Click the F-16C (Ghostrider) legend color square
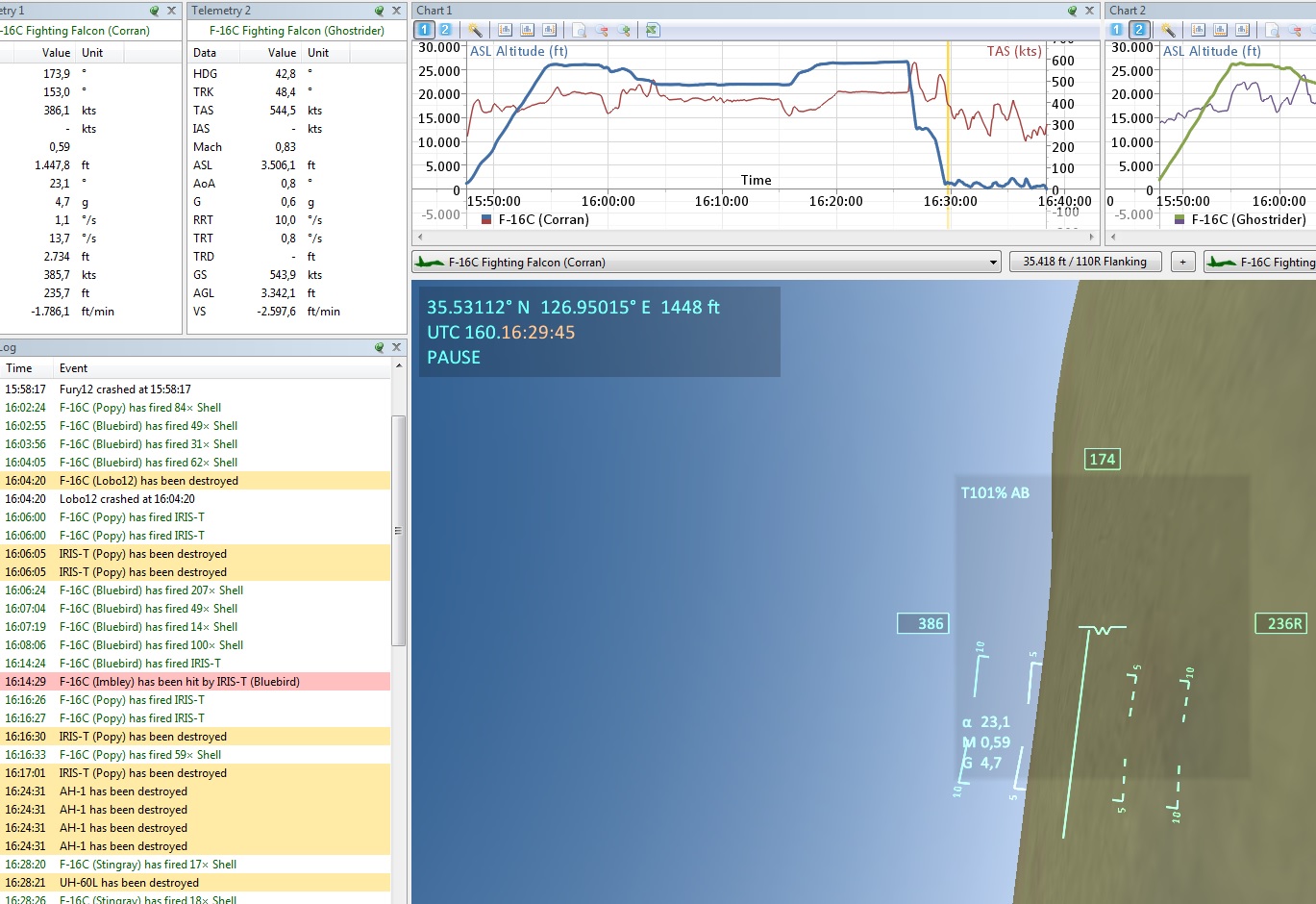This screenshot has width=1316, height=904. 1179,219
